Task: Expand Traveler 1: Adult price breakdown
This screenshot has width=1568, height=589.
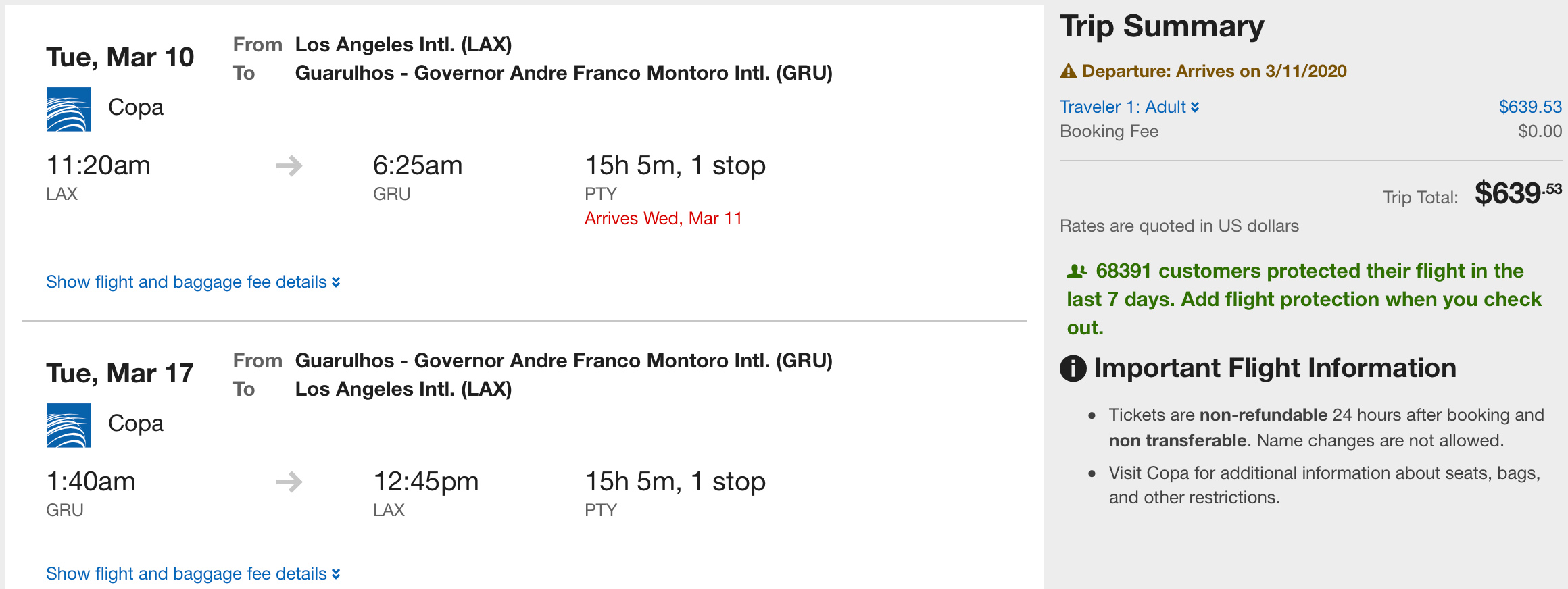Action: click(x=1129, y=107)
